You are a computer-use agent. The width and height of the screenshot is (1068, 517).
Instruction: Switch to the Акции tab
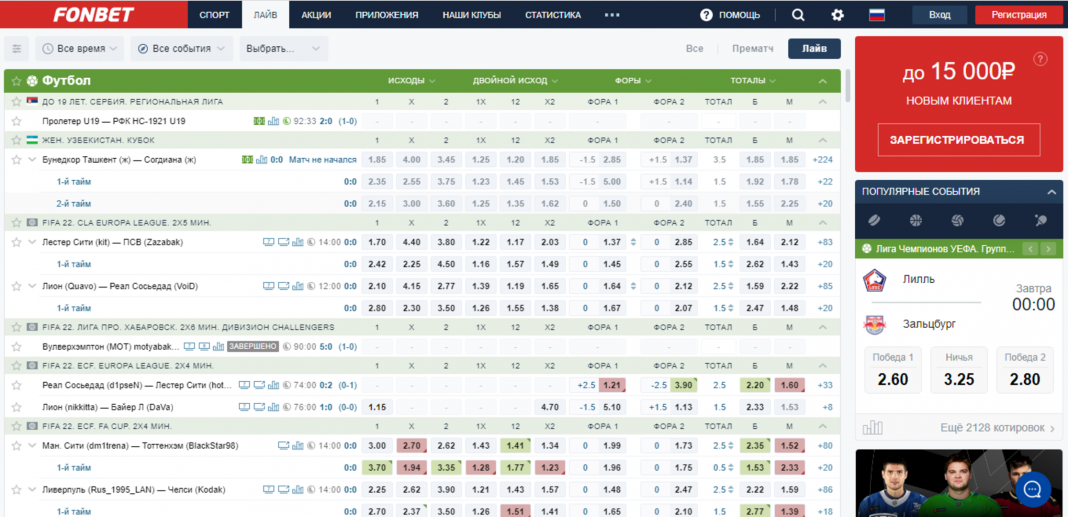pos(316,15)
